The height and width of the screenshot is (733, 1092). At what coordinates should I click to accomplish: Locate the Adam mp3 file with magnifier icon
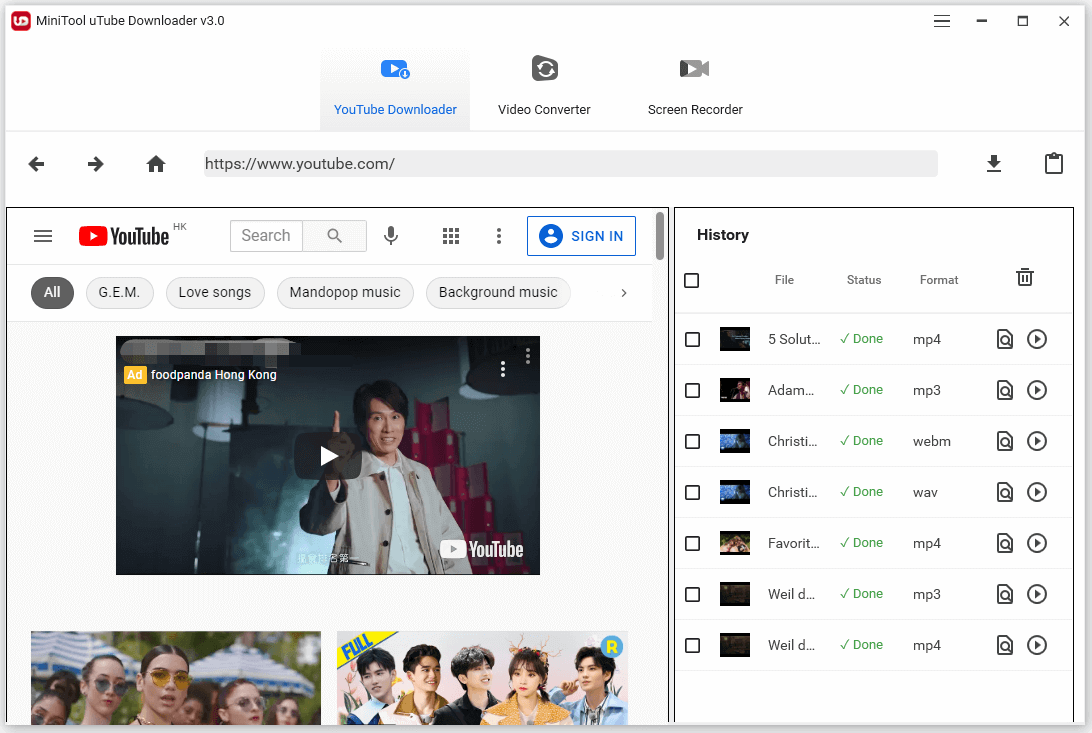point(1004,390)
